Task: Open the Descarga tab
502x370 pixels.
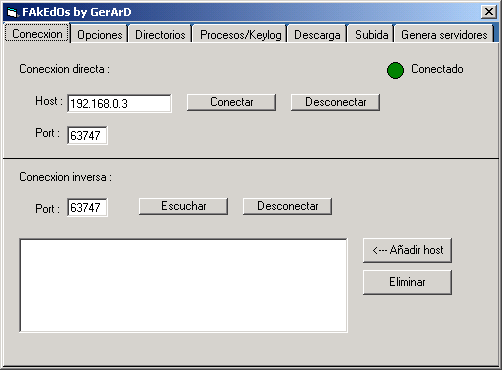Action: (x=317, y=35)
